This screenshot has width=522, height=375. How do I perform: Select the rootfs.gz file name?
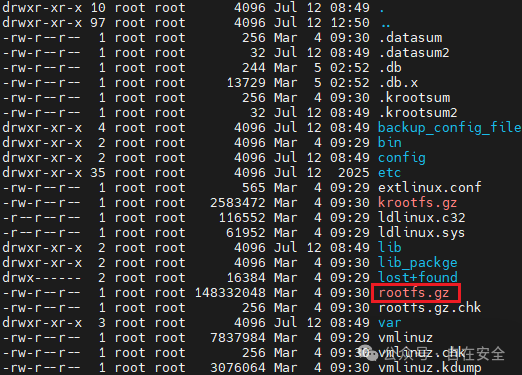[414, 293]
